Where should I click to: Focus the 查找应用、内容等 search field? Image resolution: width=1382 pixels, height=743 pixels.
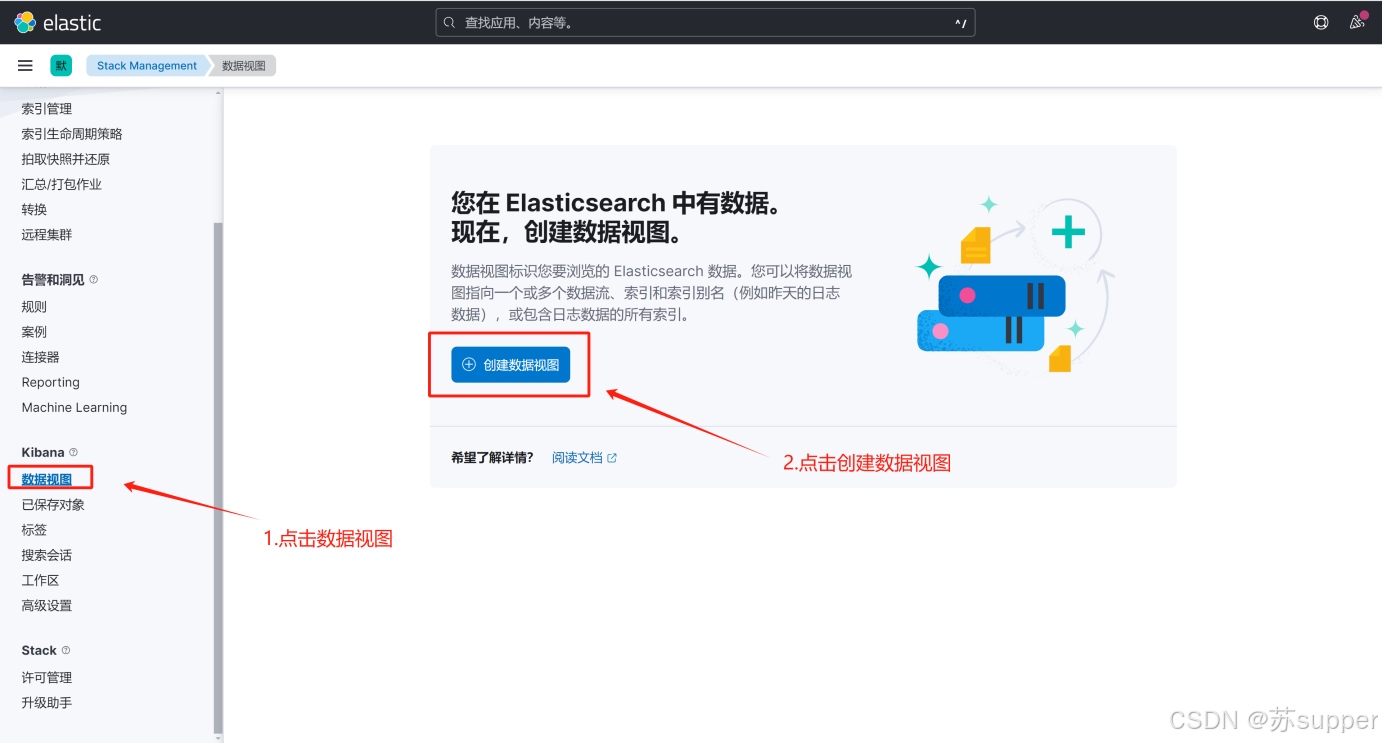coord(705,22)
